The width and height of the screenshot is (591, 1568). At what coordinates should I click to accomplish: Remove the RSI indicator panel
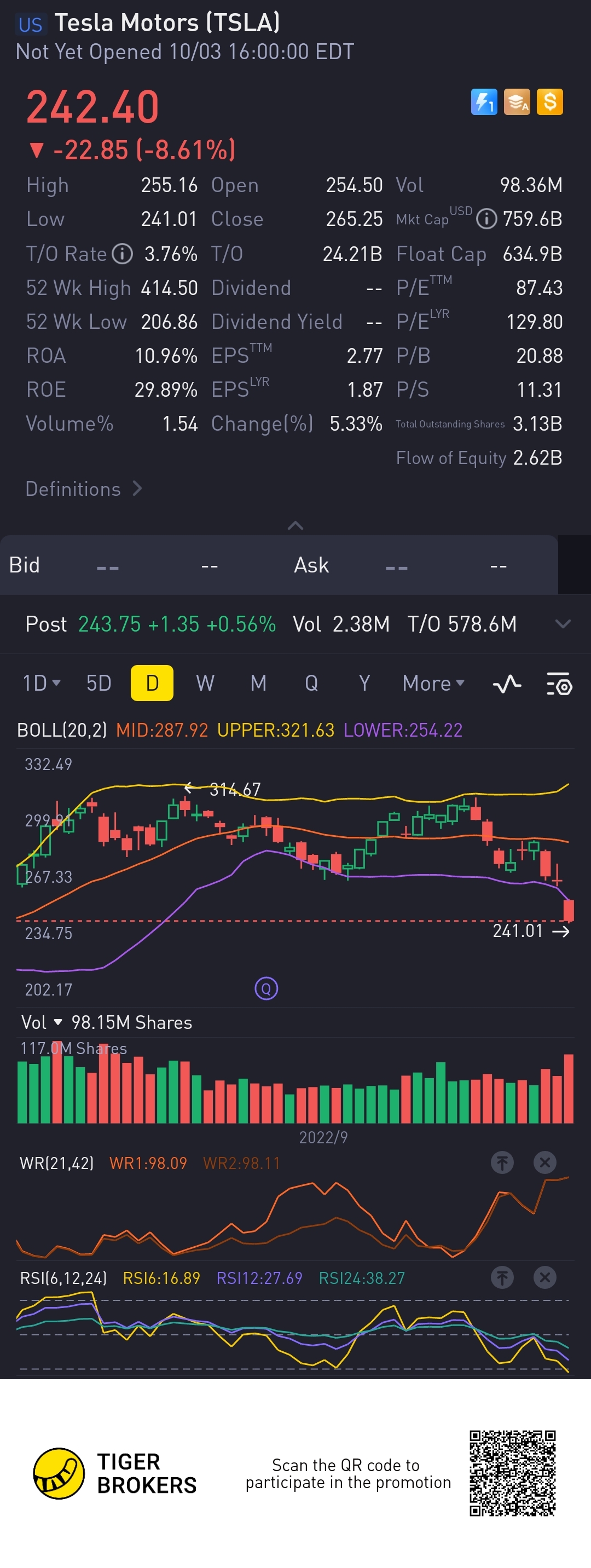coord(544,1277)
